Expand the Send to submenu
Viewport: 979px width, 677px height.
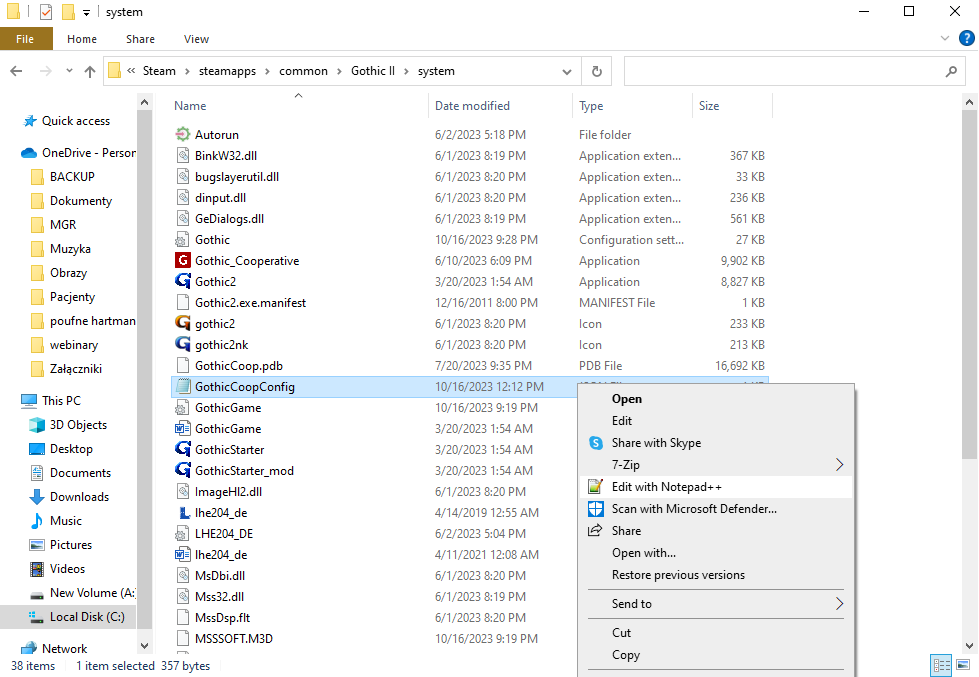click(716, 604)
